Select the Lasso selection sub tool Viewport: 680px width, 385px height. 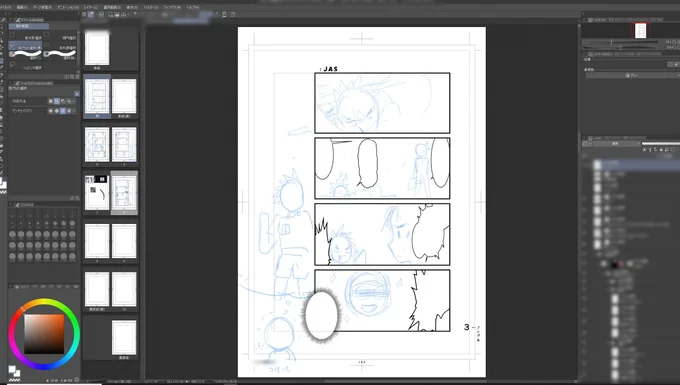[25, 46]
